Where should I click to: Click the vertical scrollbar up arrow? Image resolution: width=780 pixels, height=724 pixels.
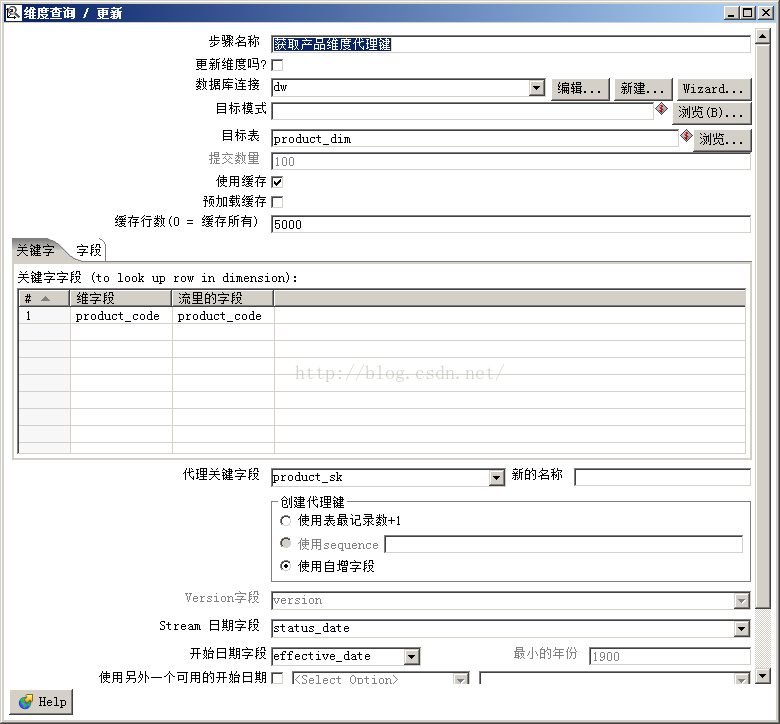point(763,36)
